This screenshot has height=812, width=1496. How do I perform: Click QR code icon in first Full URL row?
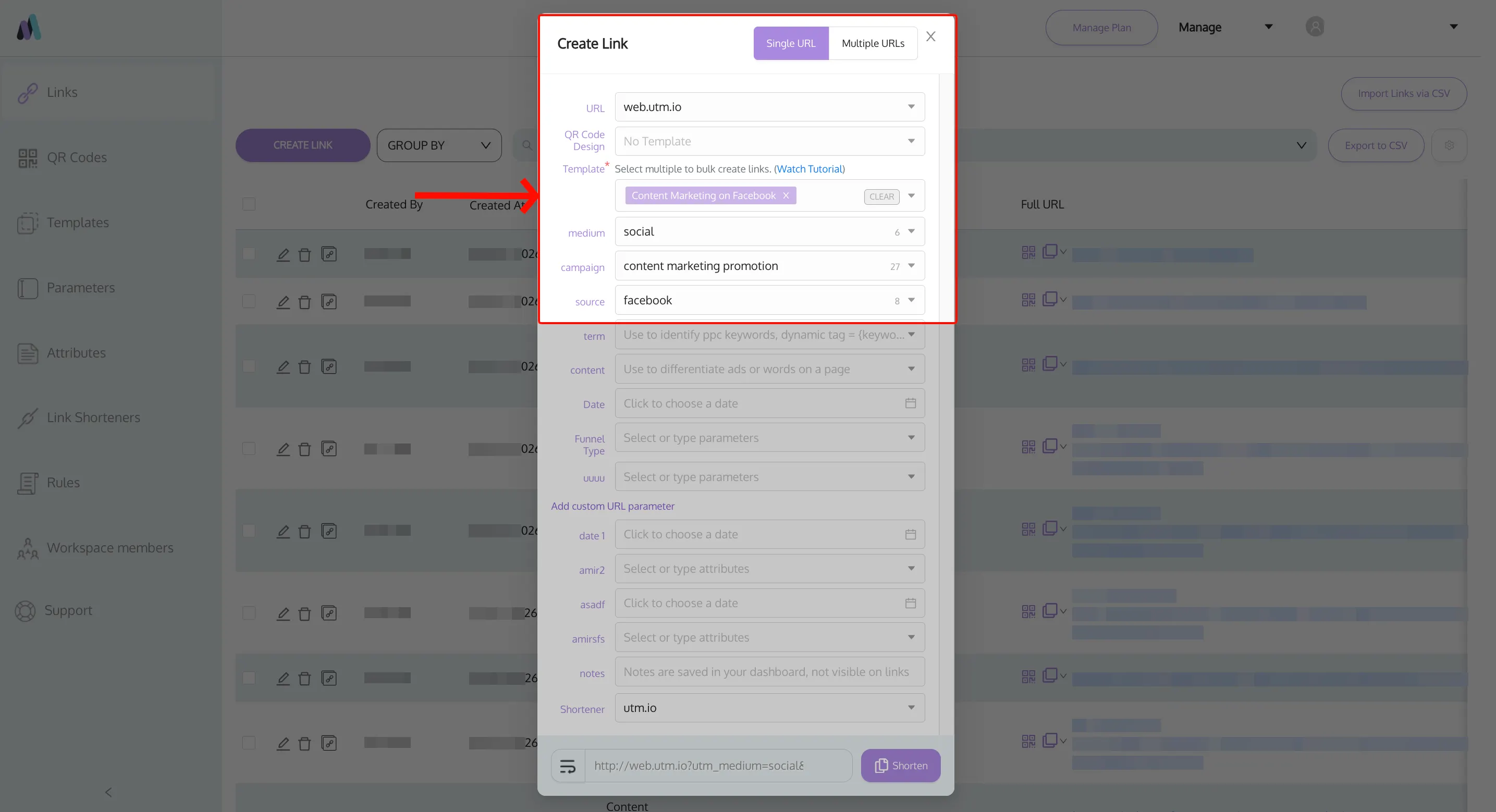[1028, 253]
